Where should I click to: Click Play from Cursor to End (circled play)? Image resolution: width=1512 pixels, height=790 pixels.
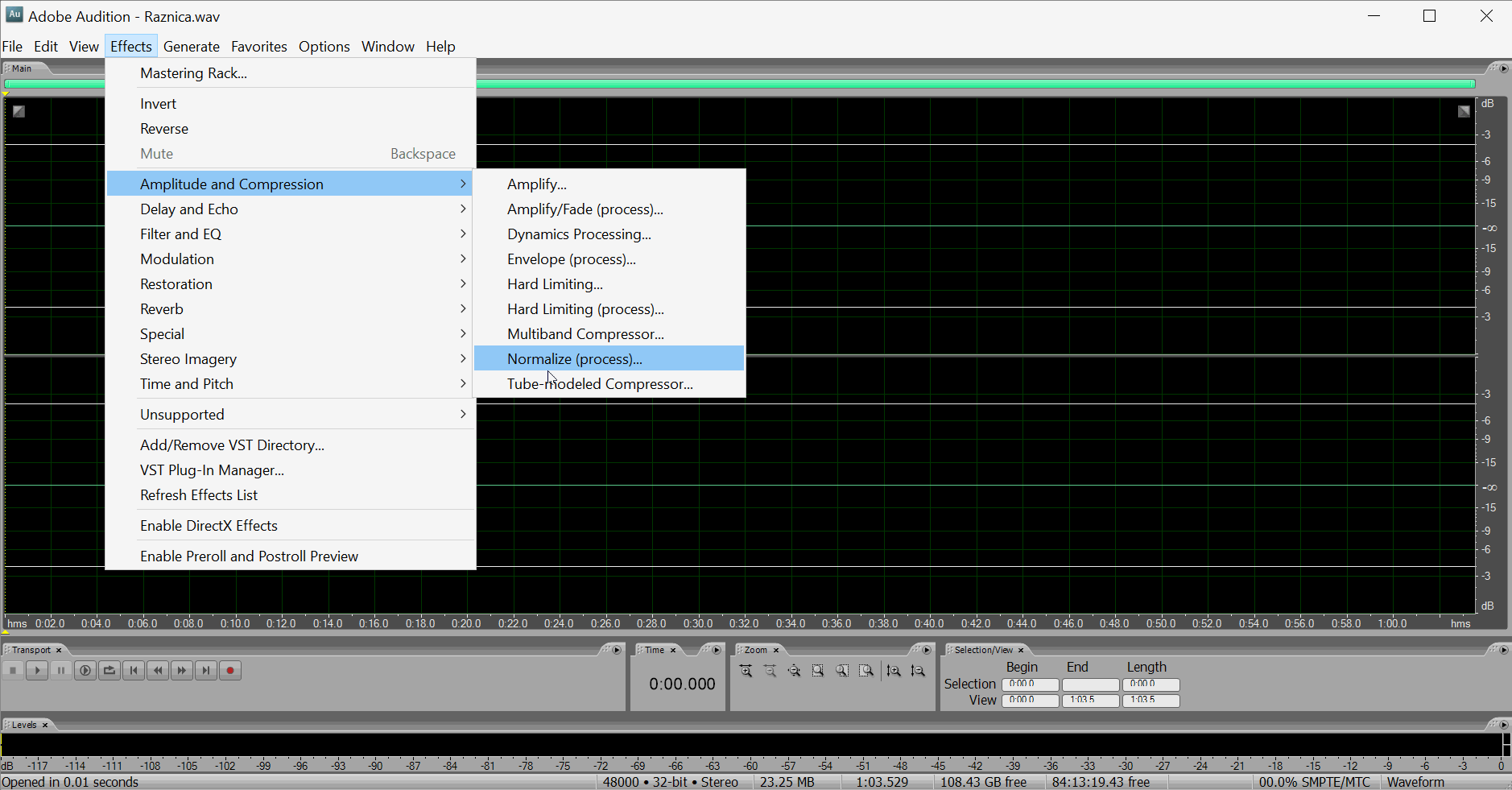(85, 670)
